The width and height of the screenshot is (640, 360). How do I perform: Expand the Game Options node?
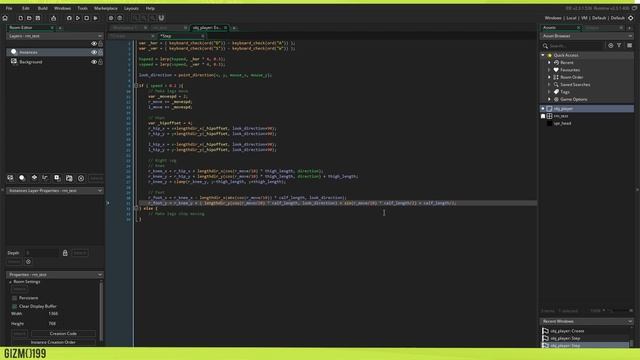tap(549, 99)
